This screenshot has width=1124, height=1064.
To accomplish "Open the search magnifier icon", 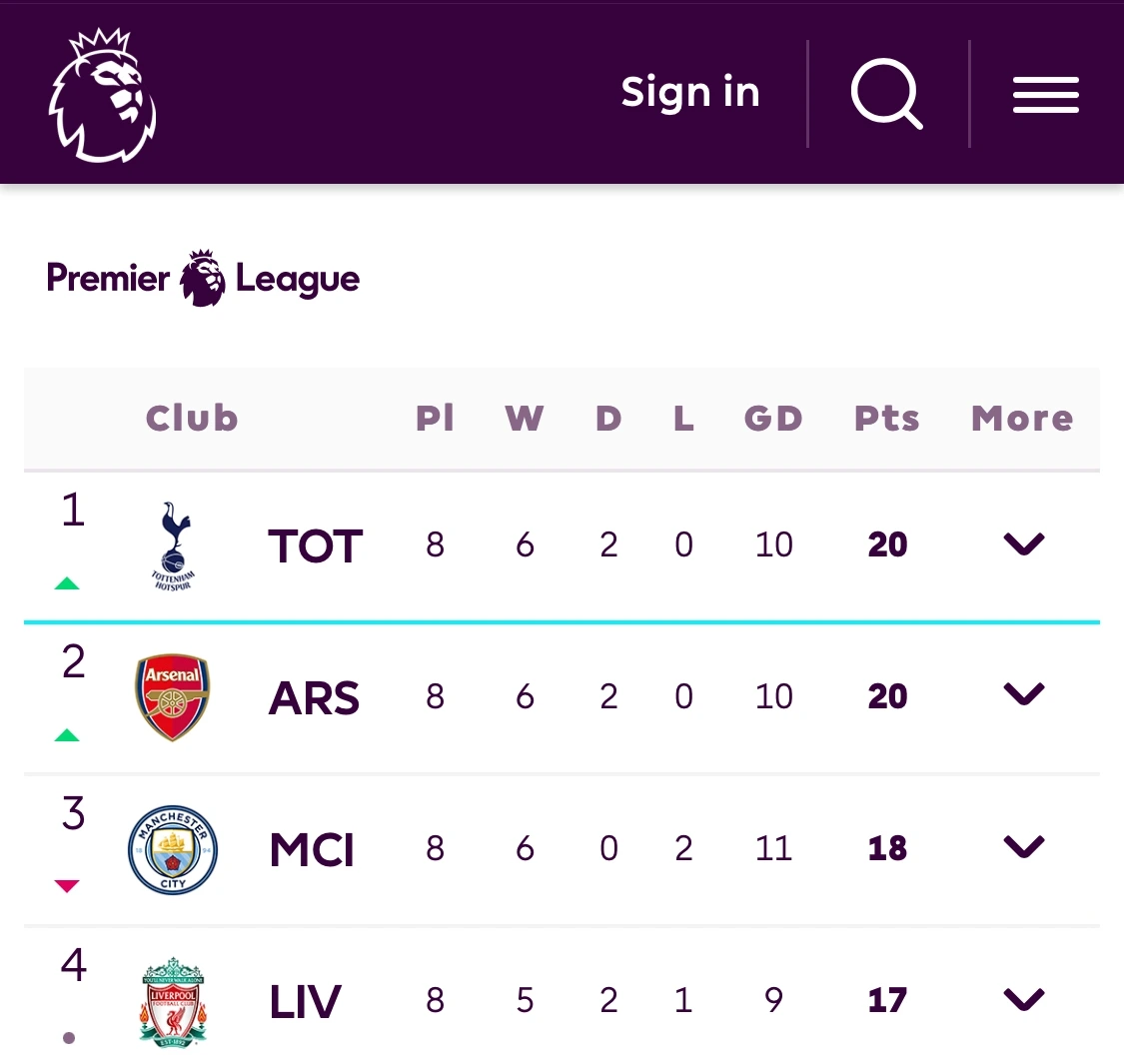I will [x=886, y=95].
